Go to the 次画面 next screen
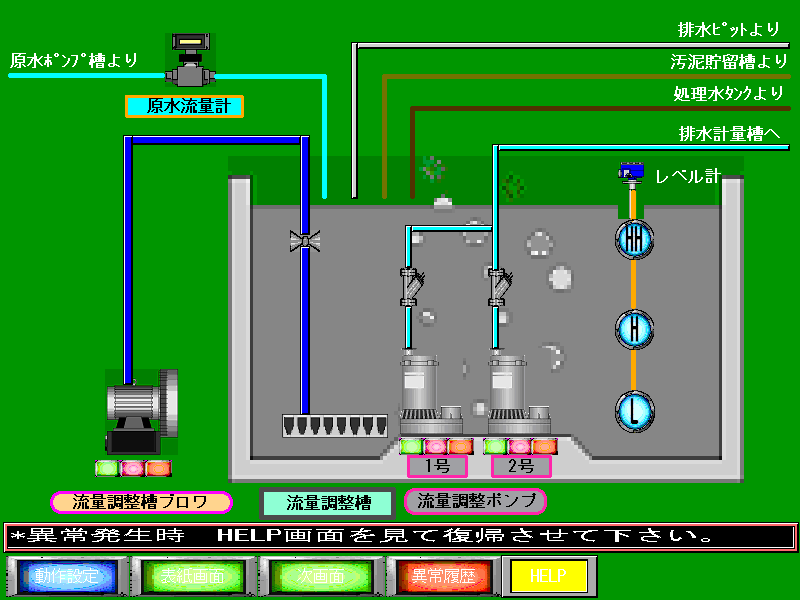The height and width of the screenshot is (600, 800). click(320, 577)
